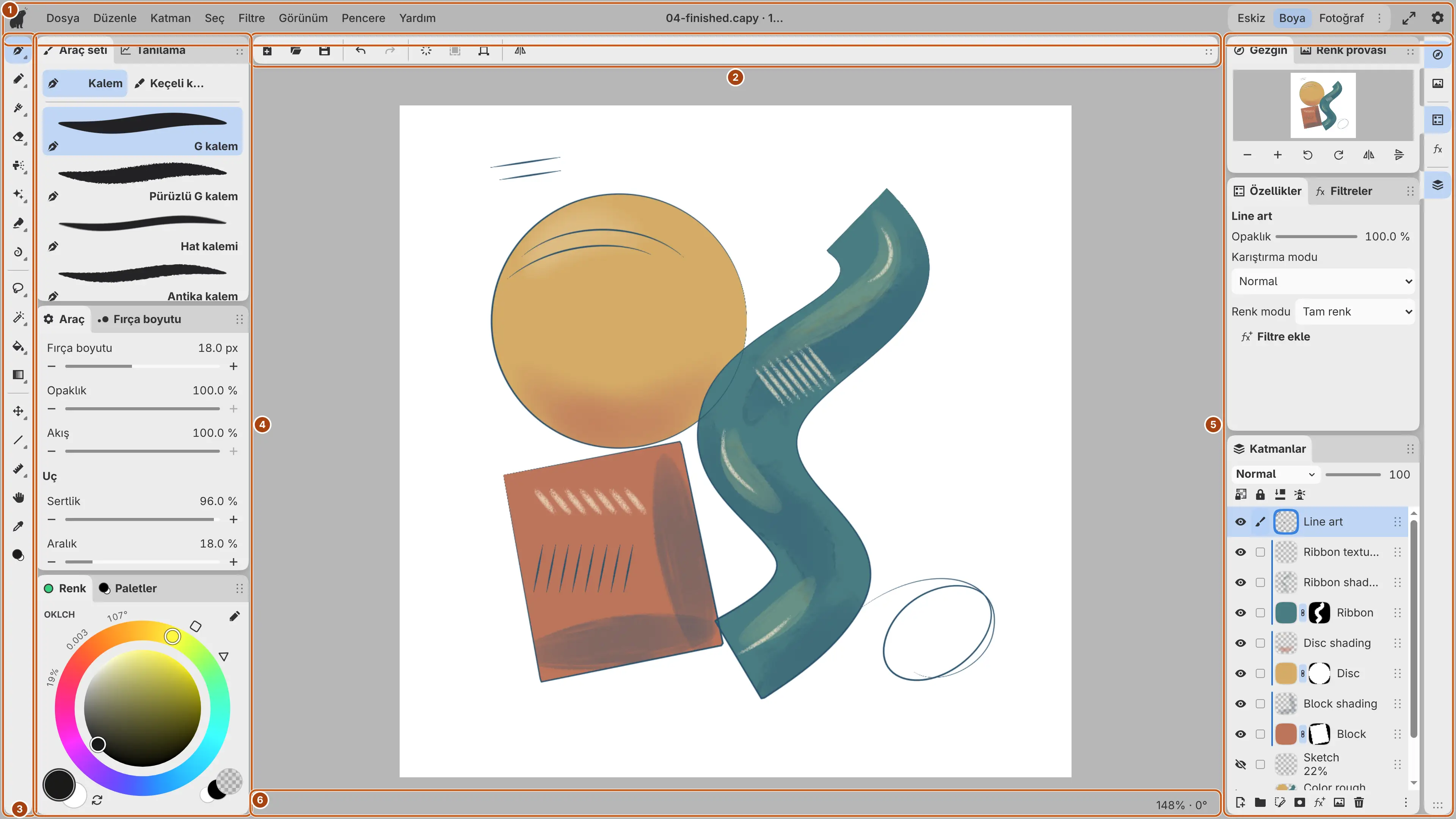Open the layers panel blend mode dropdown
The width and height of the screenshot is (1456, 819).
click(x=1275, y=474)
